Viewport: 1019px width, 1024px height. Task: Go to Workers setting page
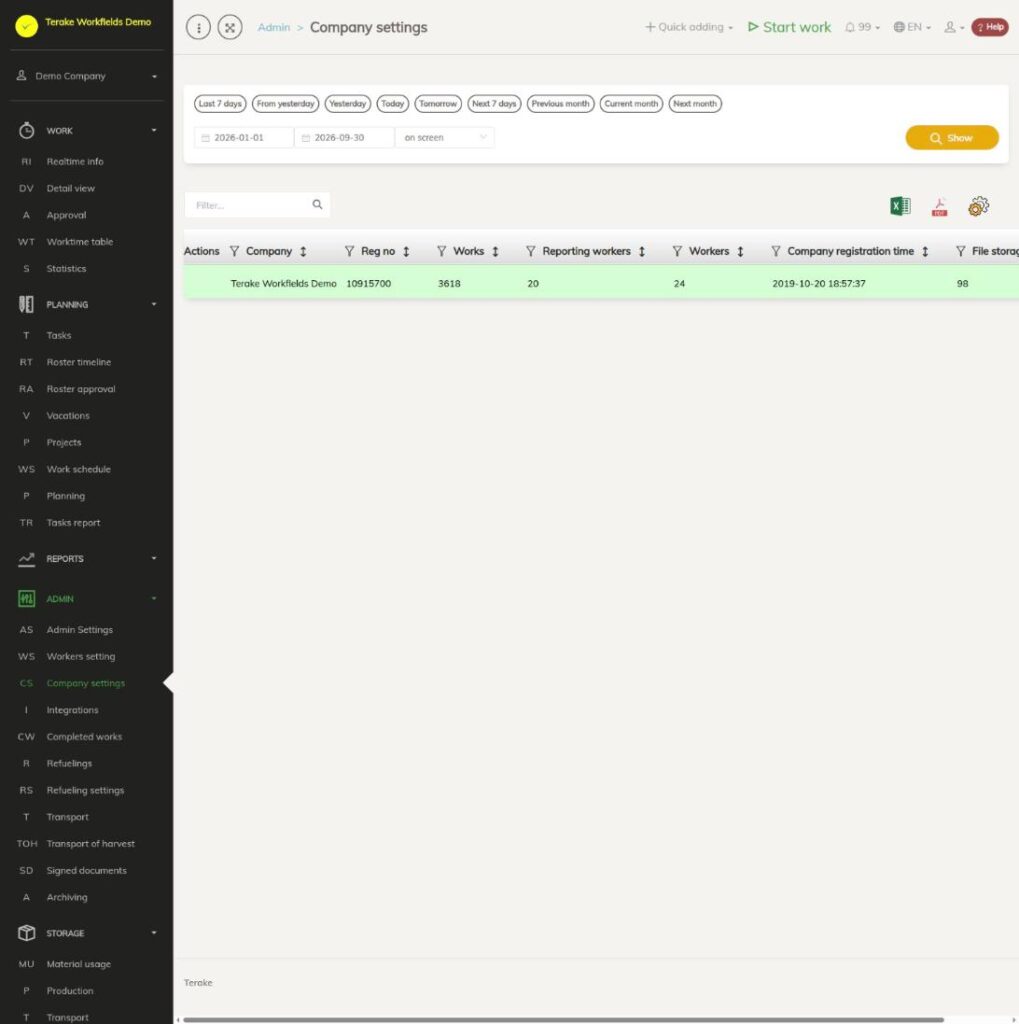pyautogui.click(x=81, y=656)
